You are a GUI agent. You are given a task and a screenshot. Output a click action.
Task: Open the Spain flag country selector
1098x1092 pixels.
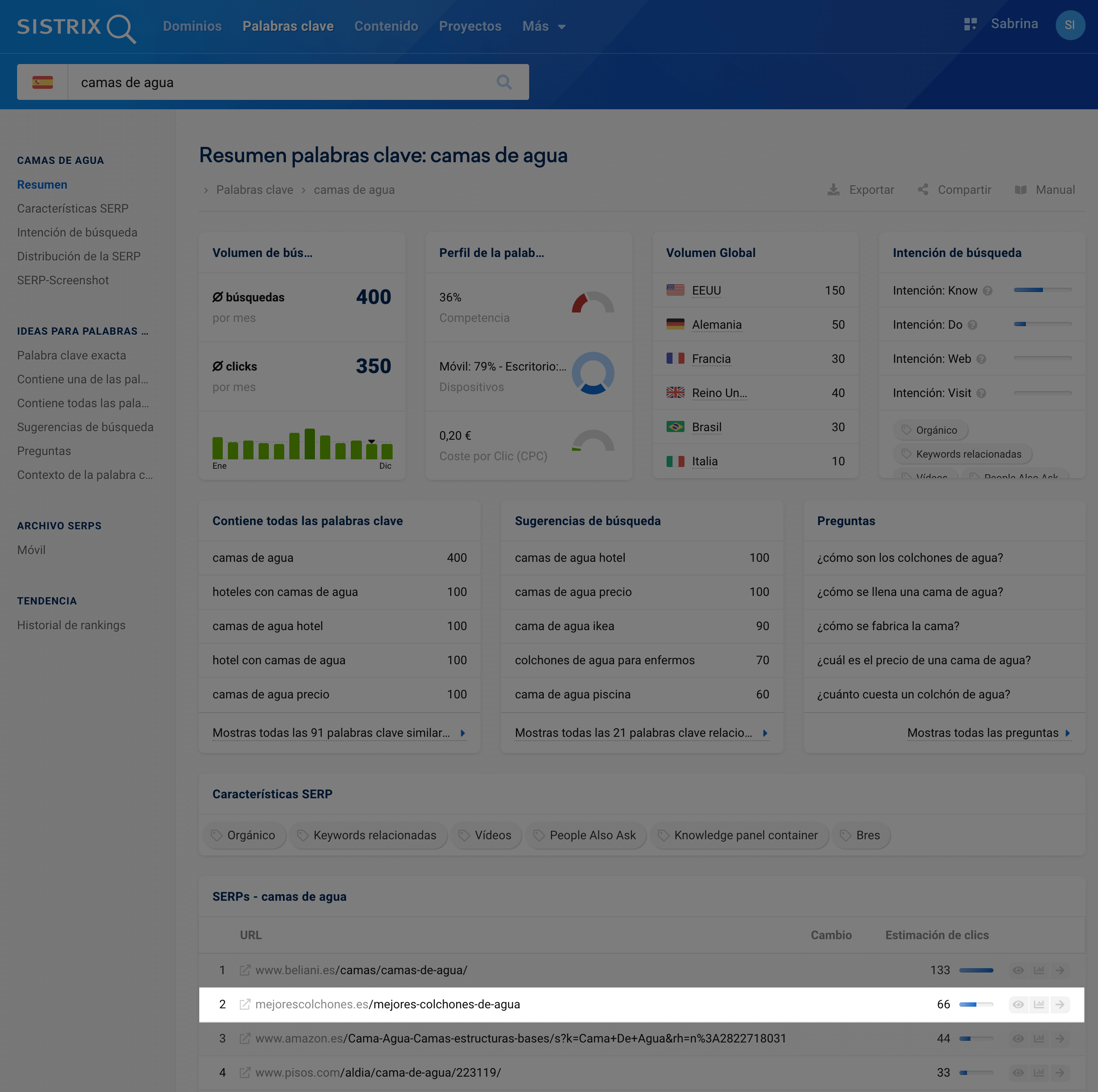43,82
